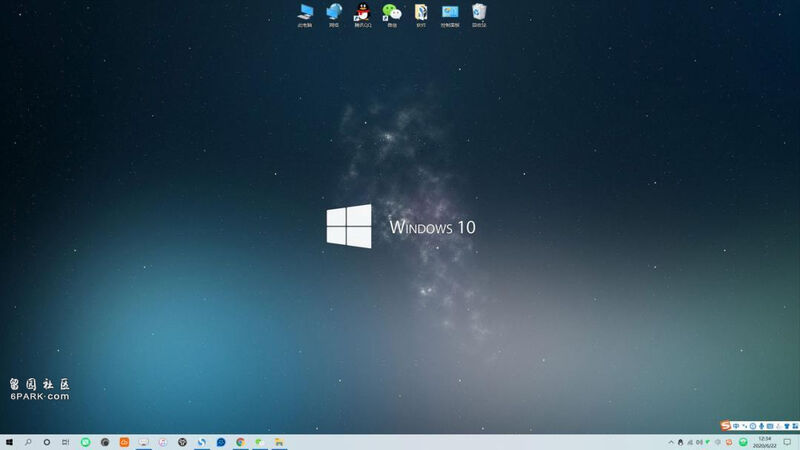Image resolution: width=800 pixels, height=450 pixels.
Task: Click the gray speech-bubble tray icon
Action: pos(718,442)
